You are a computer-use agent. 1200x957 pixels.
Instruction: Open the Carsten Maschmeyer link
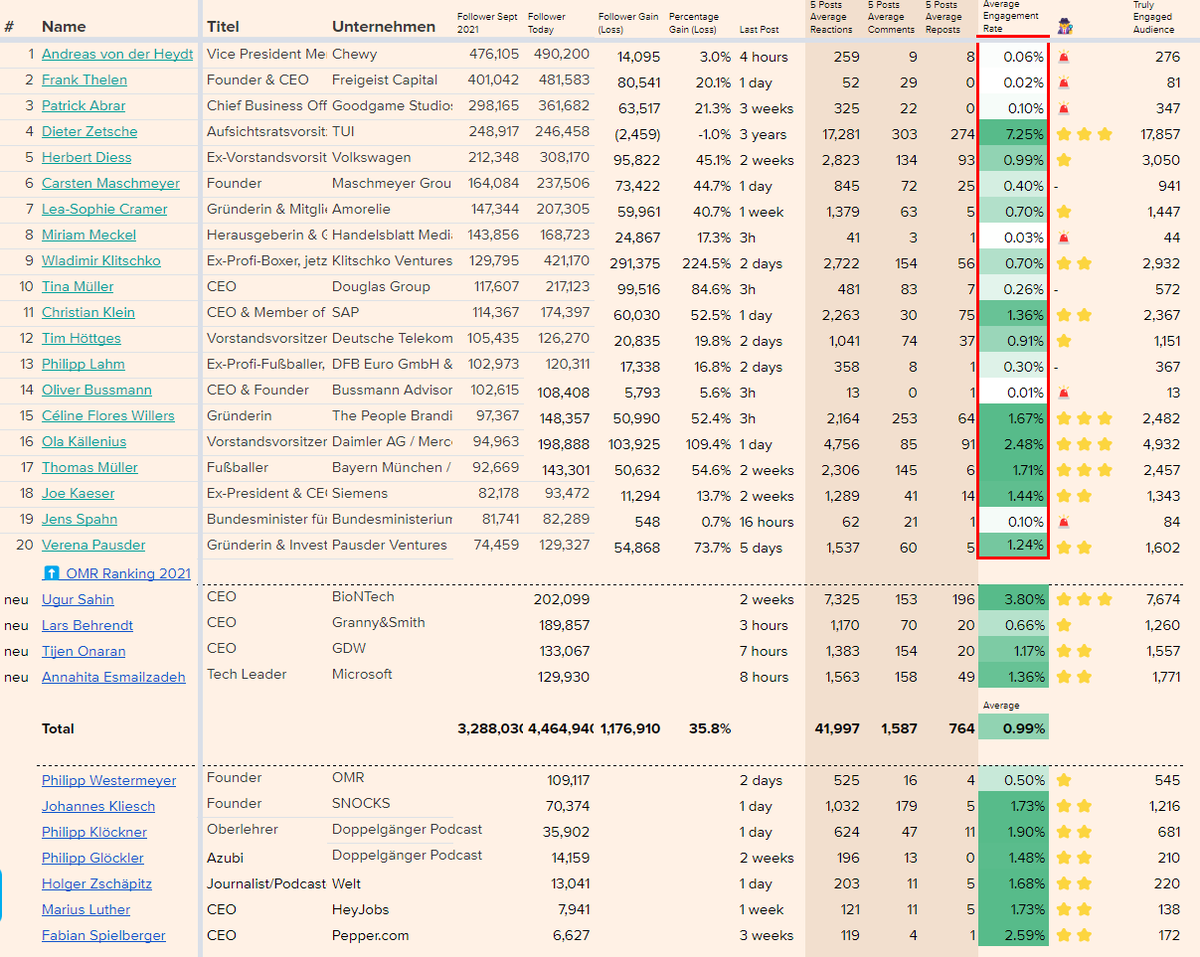pos(111,184)
